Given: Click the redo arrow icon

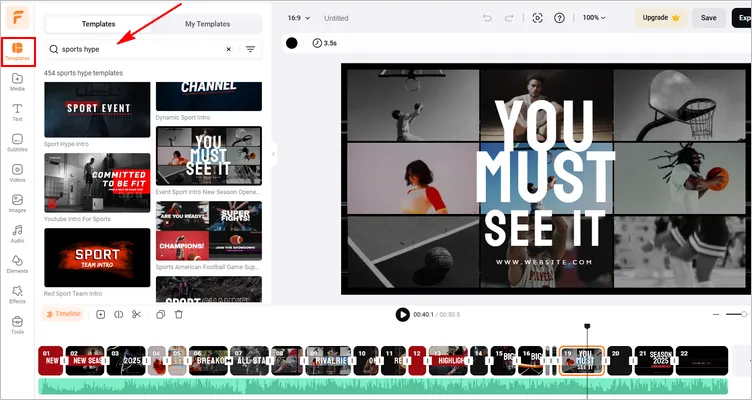Looking at the screenshot, I should click(x=509, y=18).
